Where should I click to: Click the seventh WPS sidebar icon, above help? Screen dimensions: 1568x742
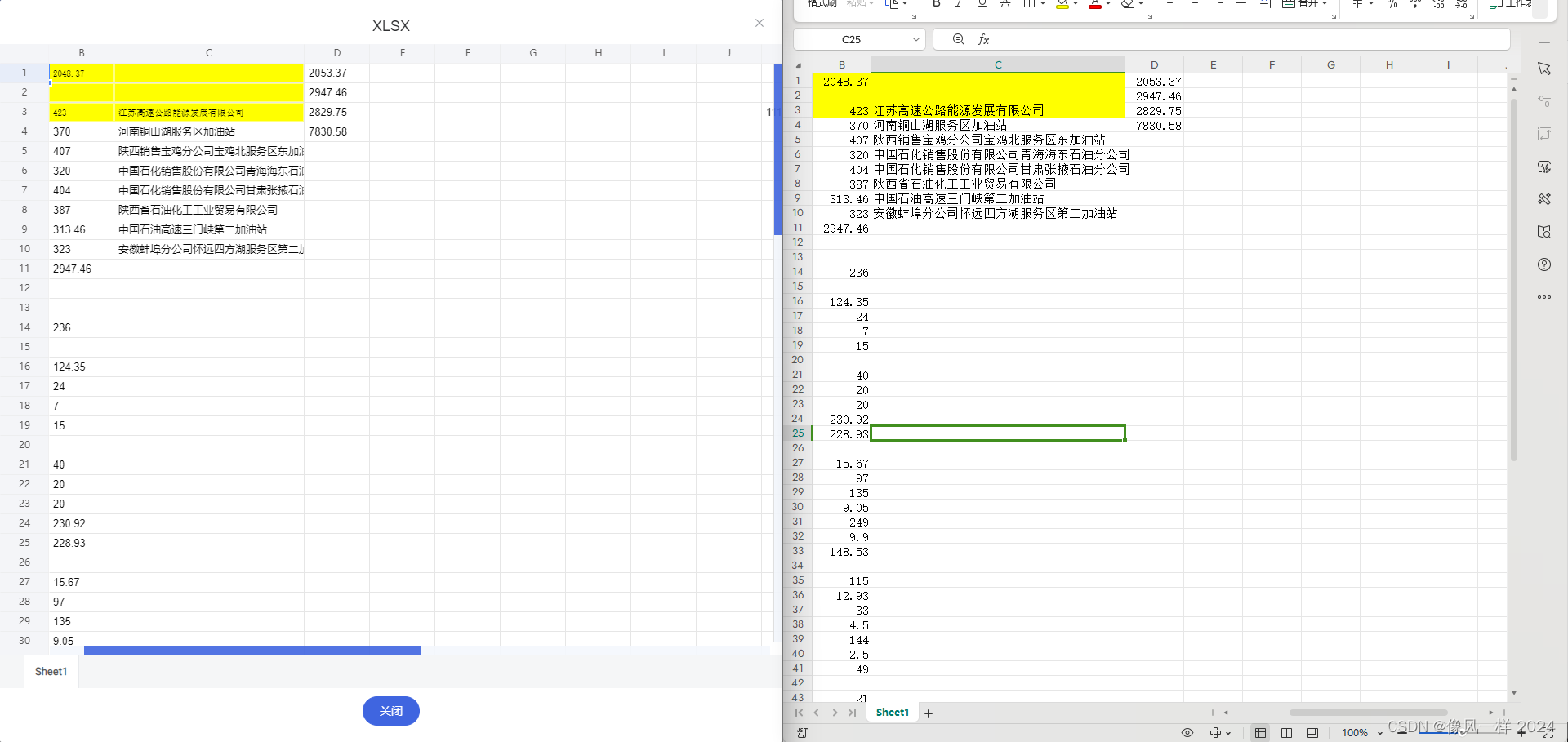click(1543, 232)
